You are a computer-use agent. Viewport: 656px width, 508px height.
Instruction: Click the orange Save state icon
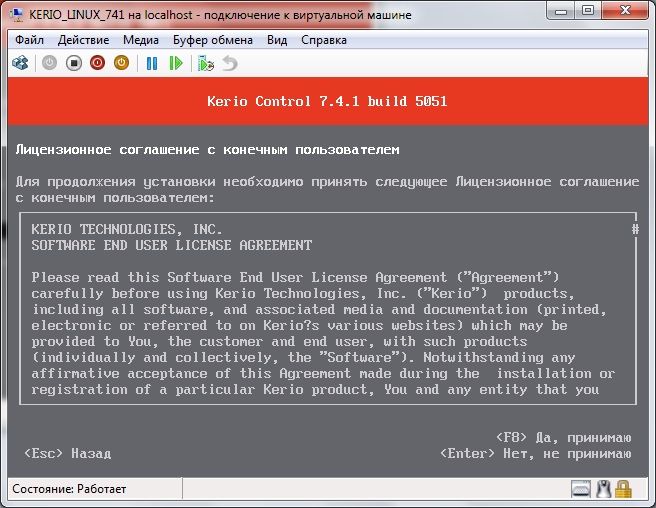[122, 63]
